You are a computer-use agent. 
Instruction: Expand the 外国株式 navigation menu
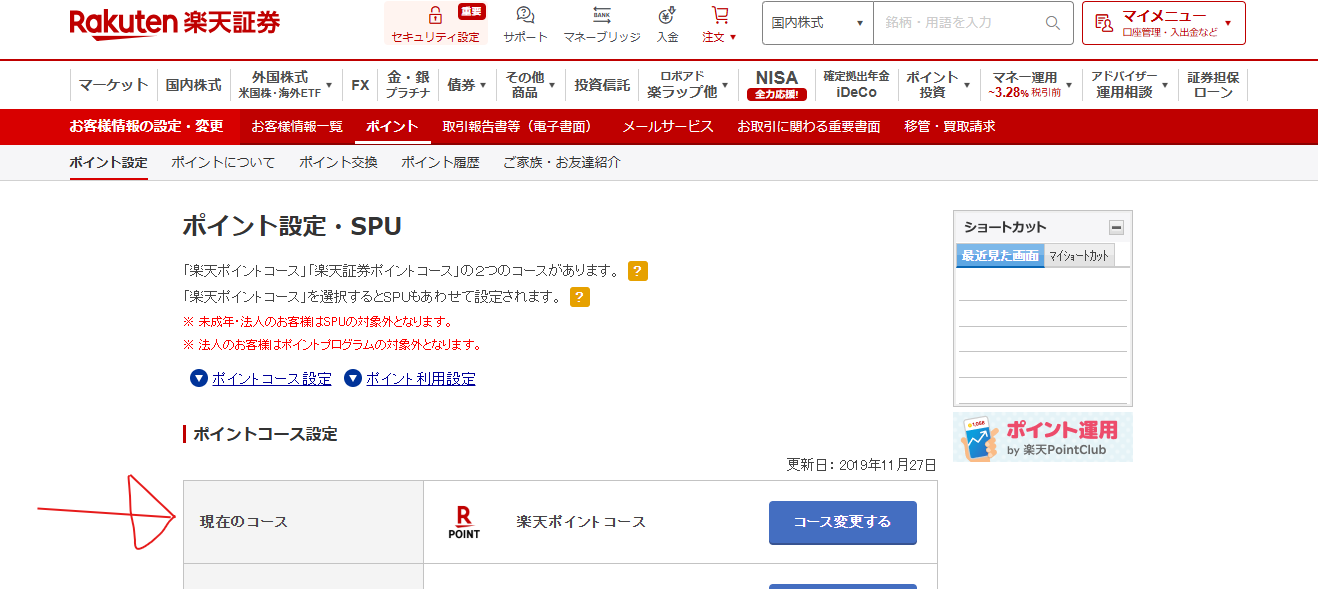285,85
